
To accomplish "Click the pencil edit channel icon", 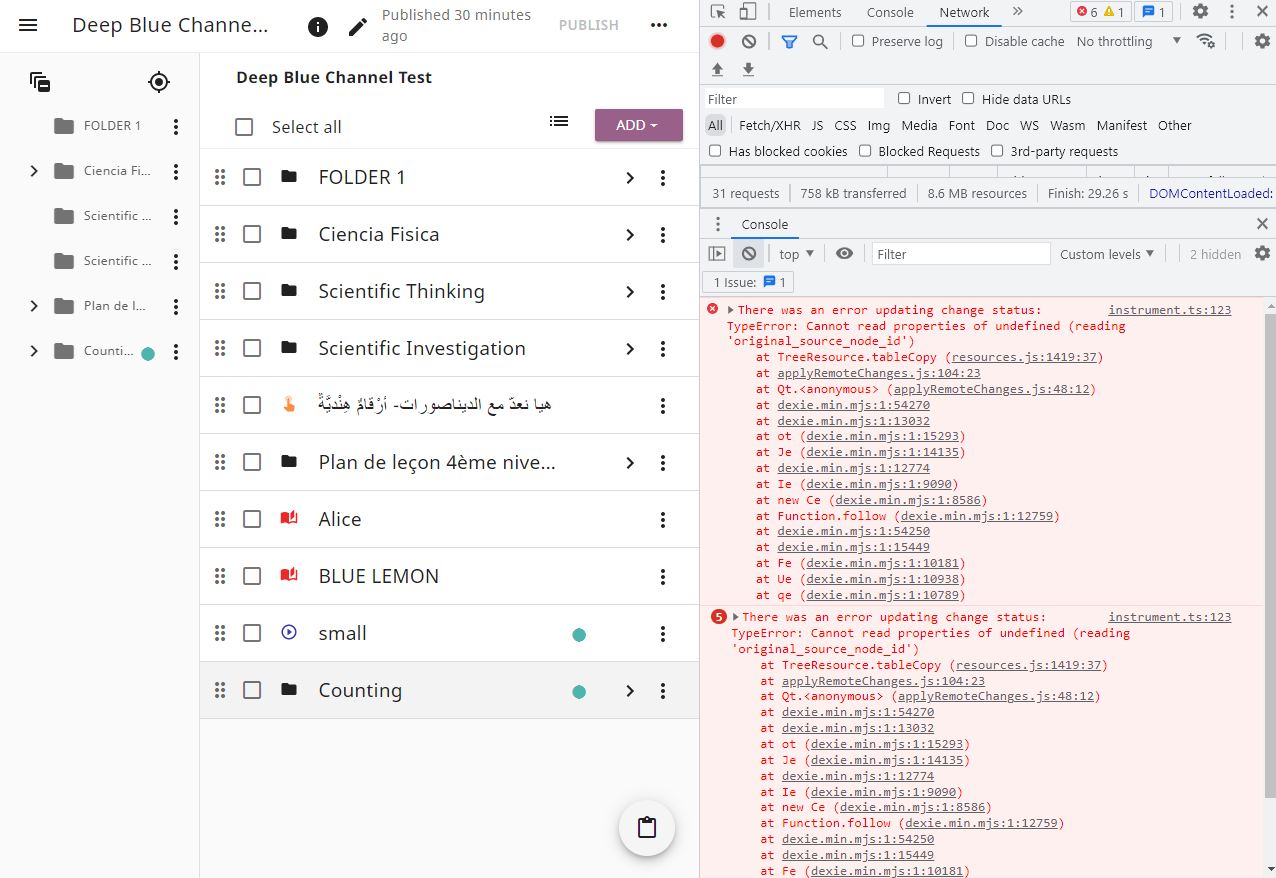I will (357, 26).
